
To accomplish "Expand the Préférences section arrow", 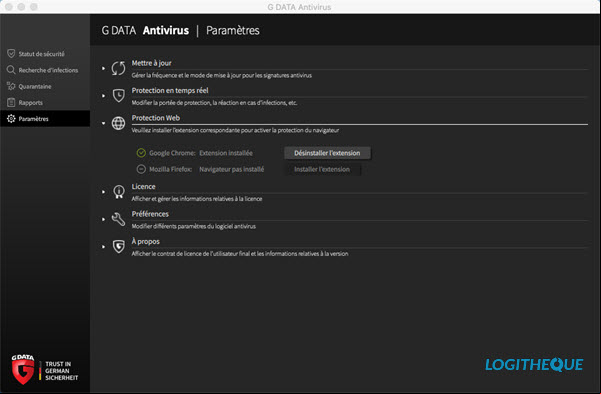I will (x=103, y=219).
